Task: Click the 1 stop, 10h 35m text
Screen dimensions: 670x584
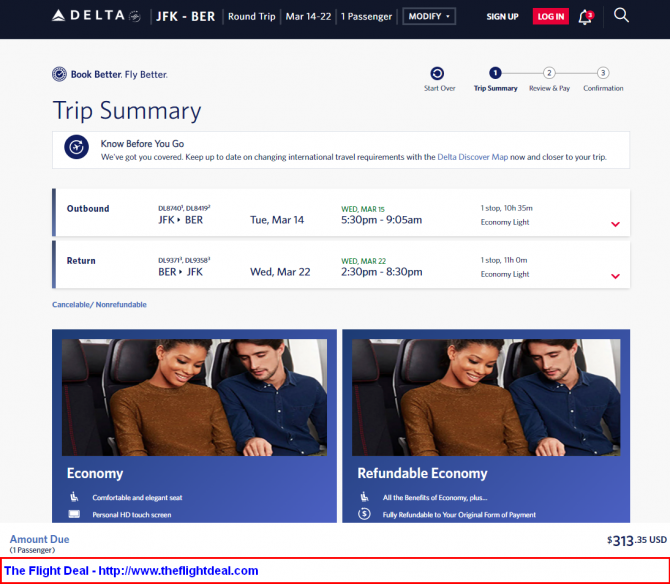Action: pos(506,208)
